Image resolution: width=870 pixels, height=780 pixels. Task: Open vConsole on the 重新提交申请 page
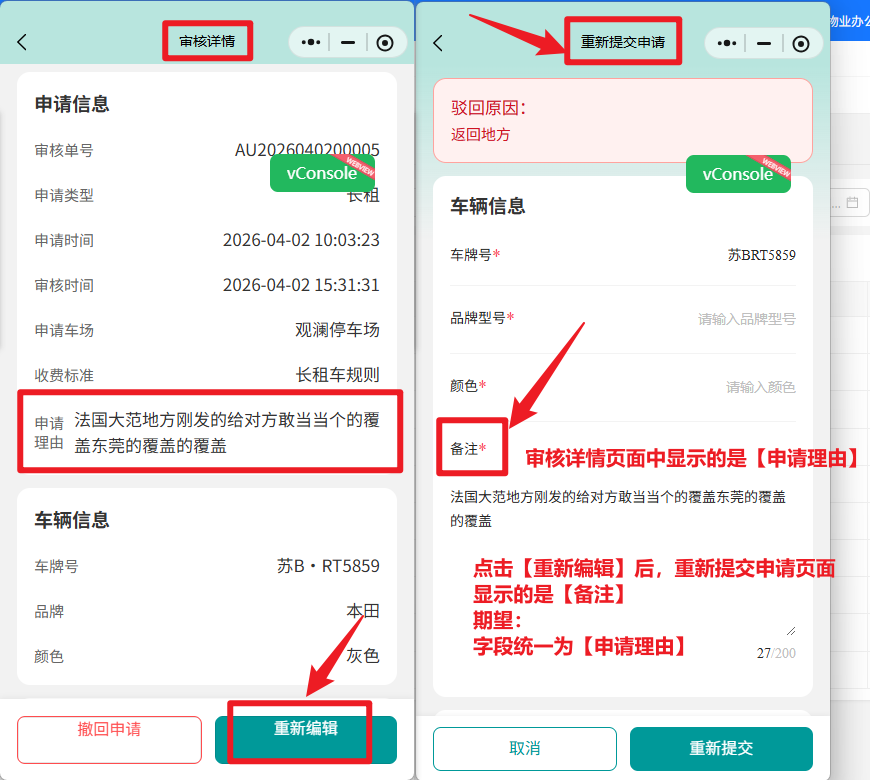click(738, 174)
